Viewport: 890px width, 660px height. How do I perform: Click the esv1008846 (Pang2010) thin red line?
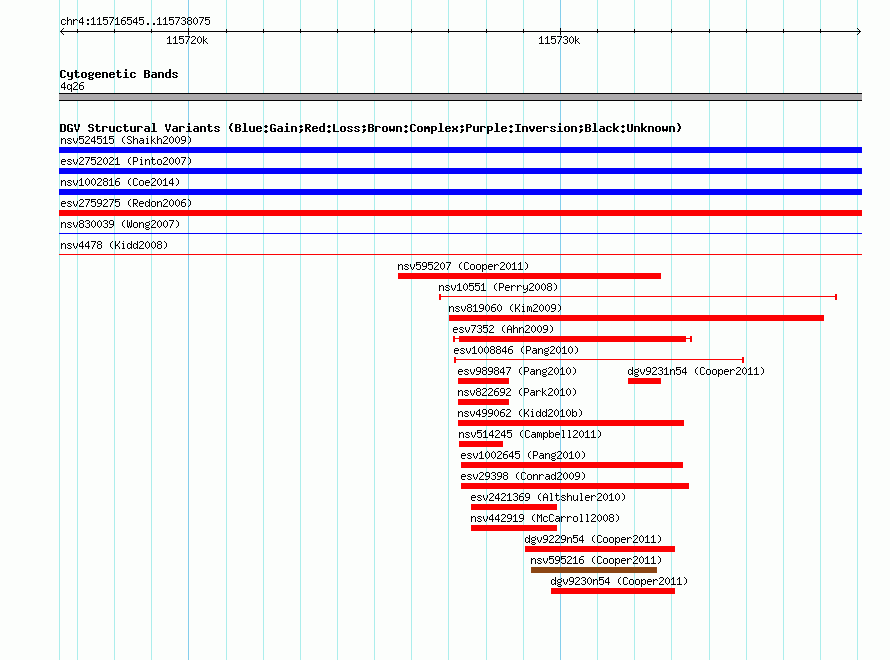point(599,360)
